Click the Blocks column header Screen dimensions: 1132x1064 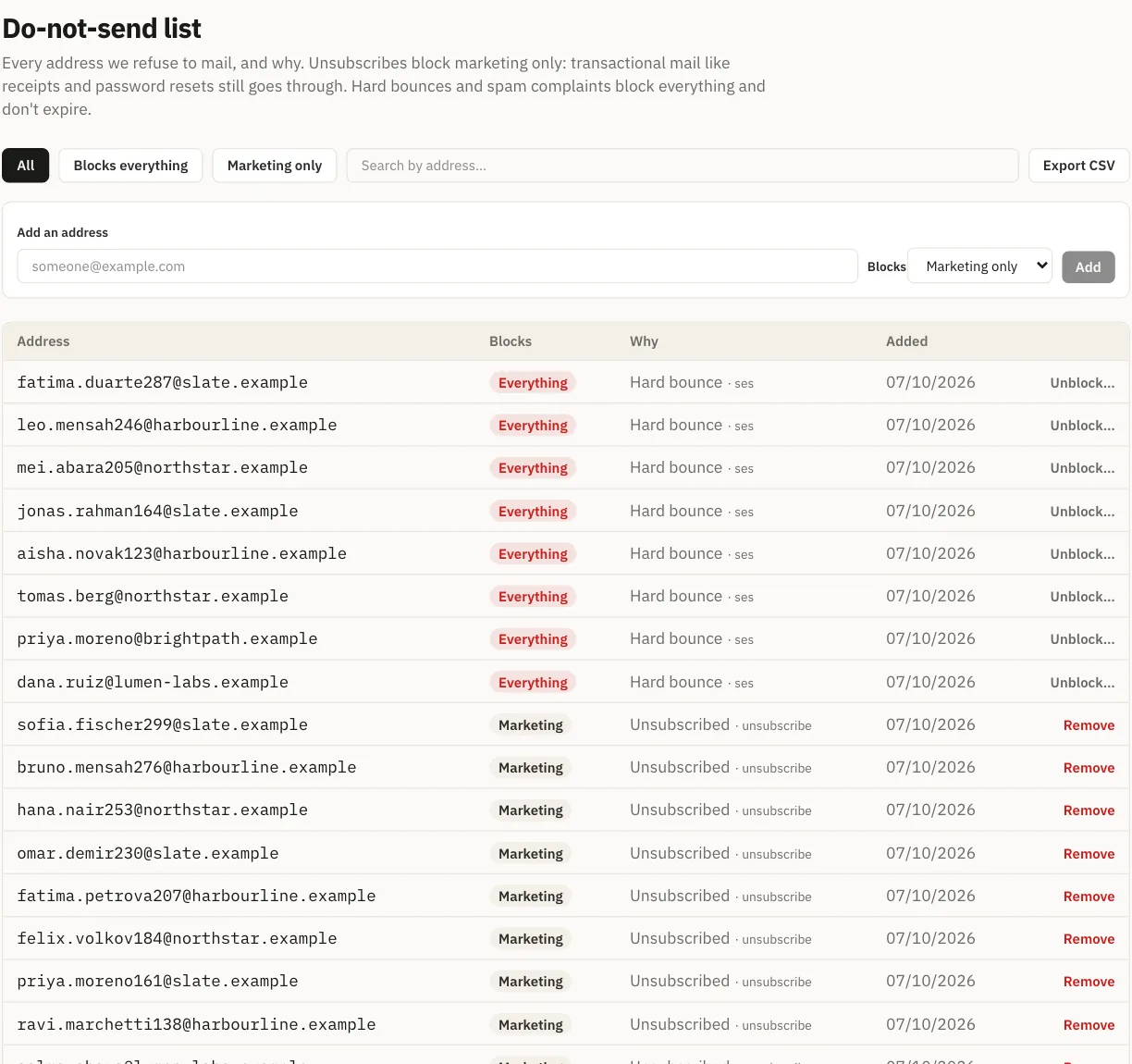511,341
